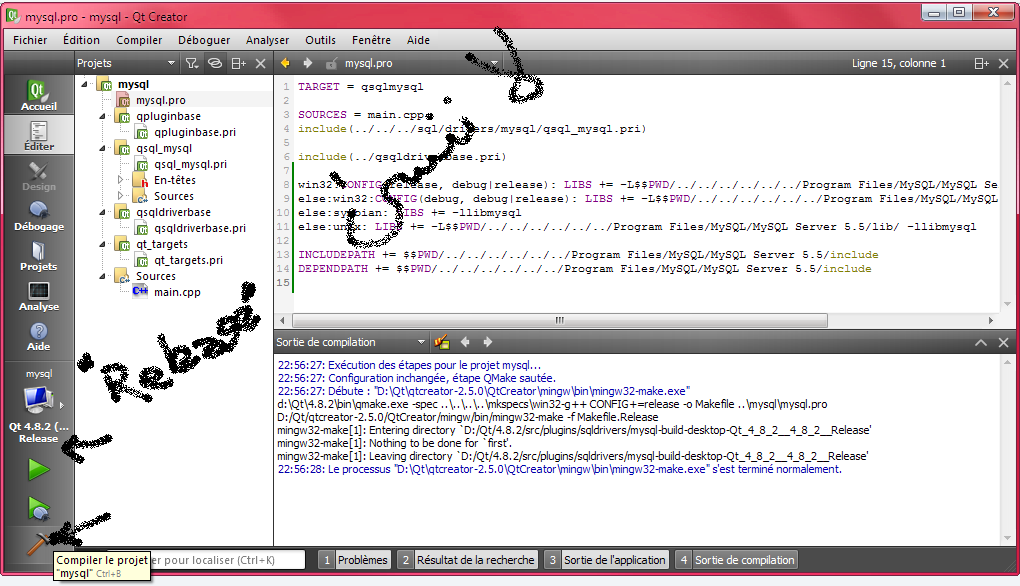Open the Analyse mode
This screenshot has width=1020, height=586.
point(38,296)
